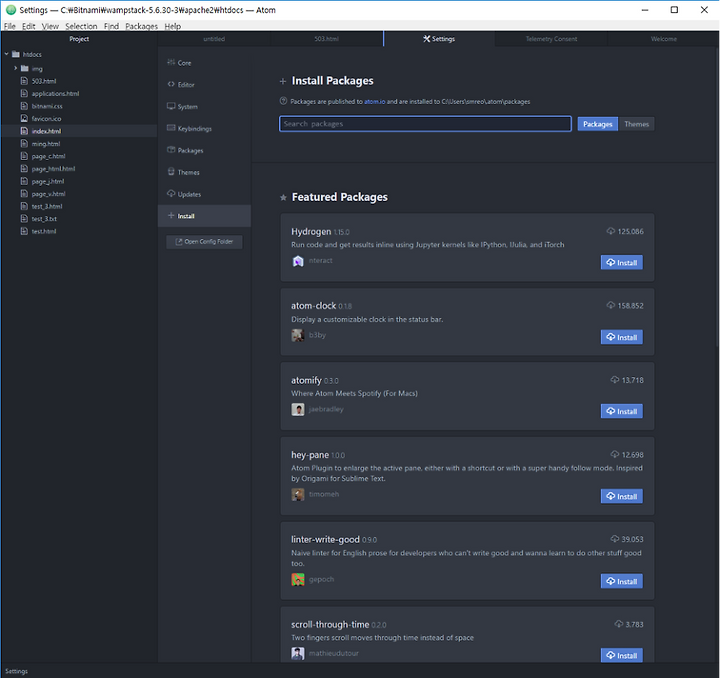Click the gepoch author avatar
Image resolution: width=720 pixels, height=678 pixels.
(298, 579)
